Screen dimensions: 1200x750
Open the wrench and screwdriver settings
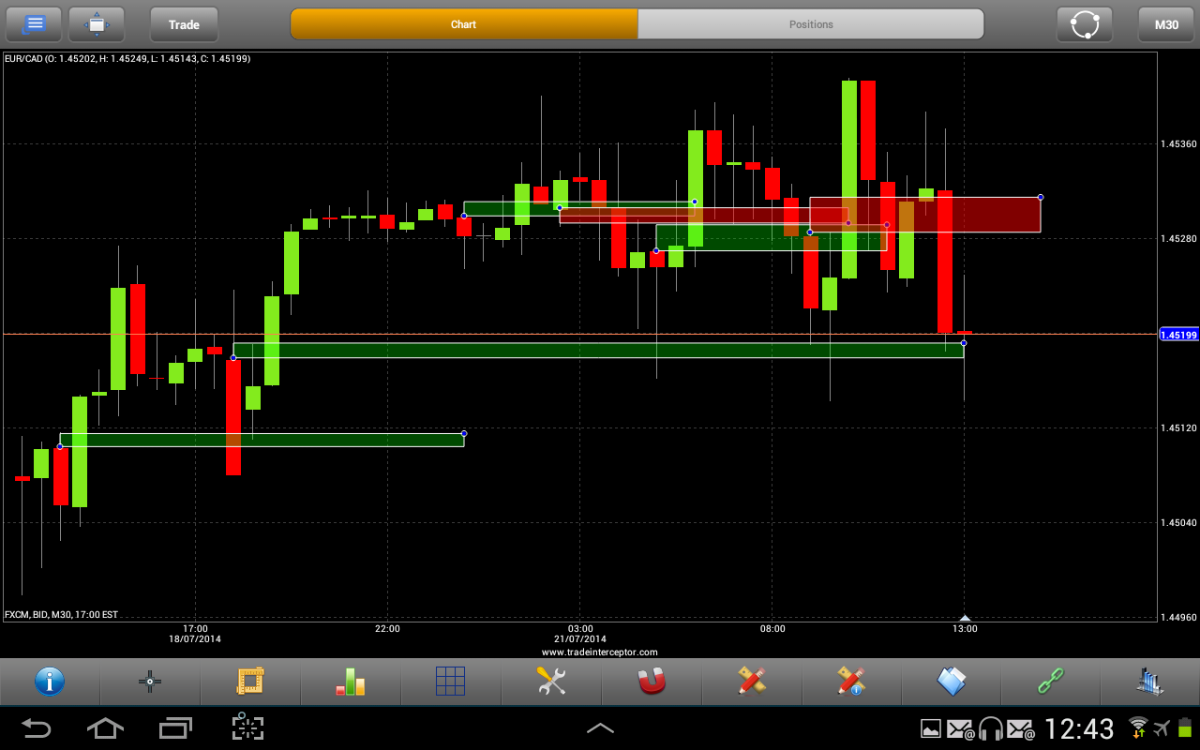pos(551,681)
